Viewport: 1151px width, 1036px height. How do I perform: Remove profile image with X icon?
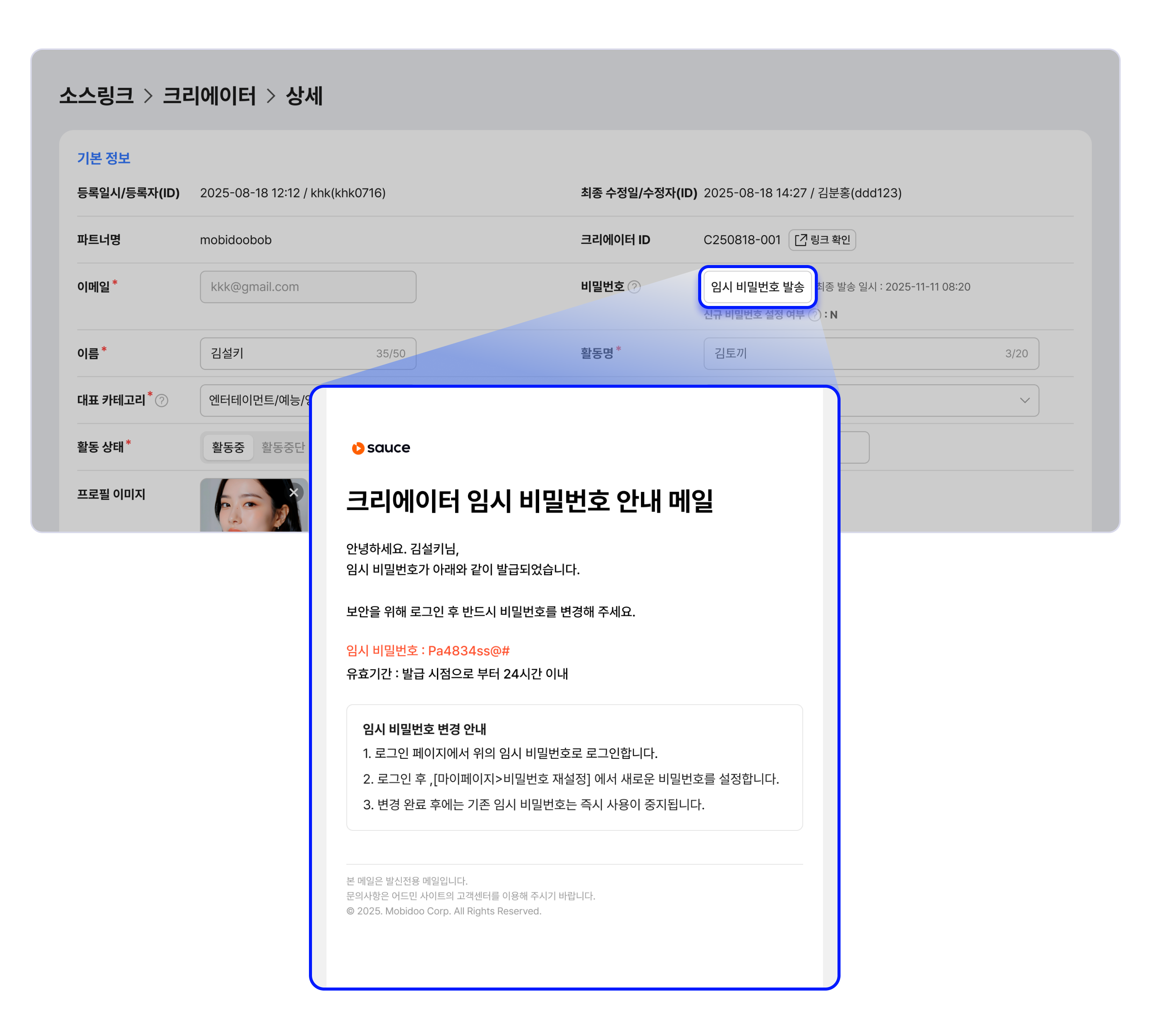pos(294,492)
